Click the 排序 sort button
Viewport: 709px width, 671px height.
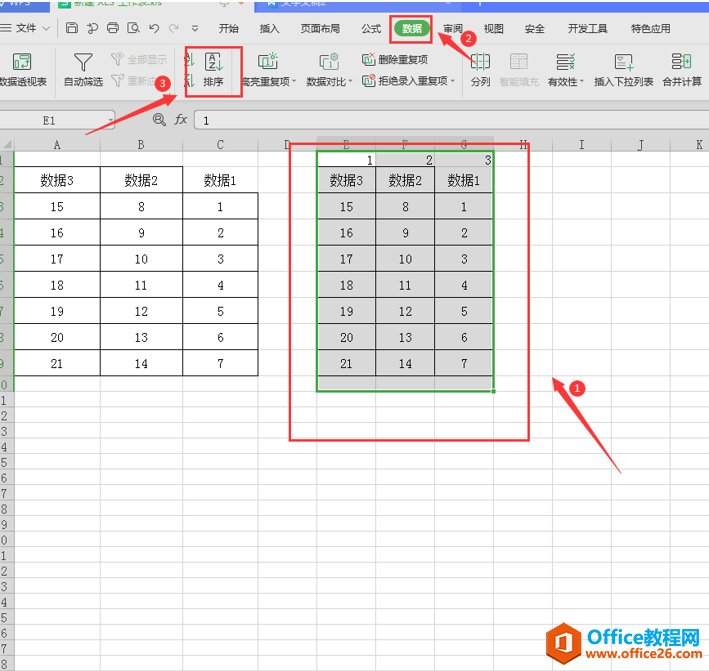213,69
